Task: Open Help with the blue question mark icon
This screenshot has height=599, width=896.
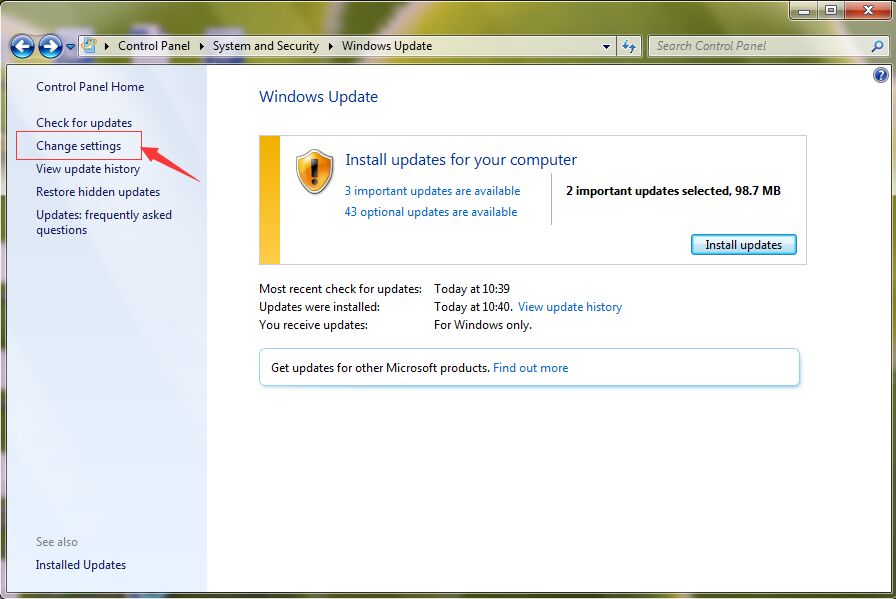Action: click(x=880, y=75)
